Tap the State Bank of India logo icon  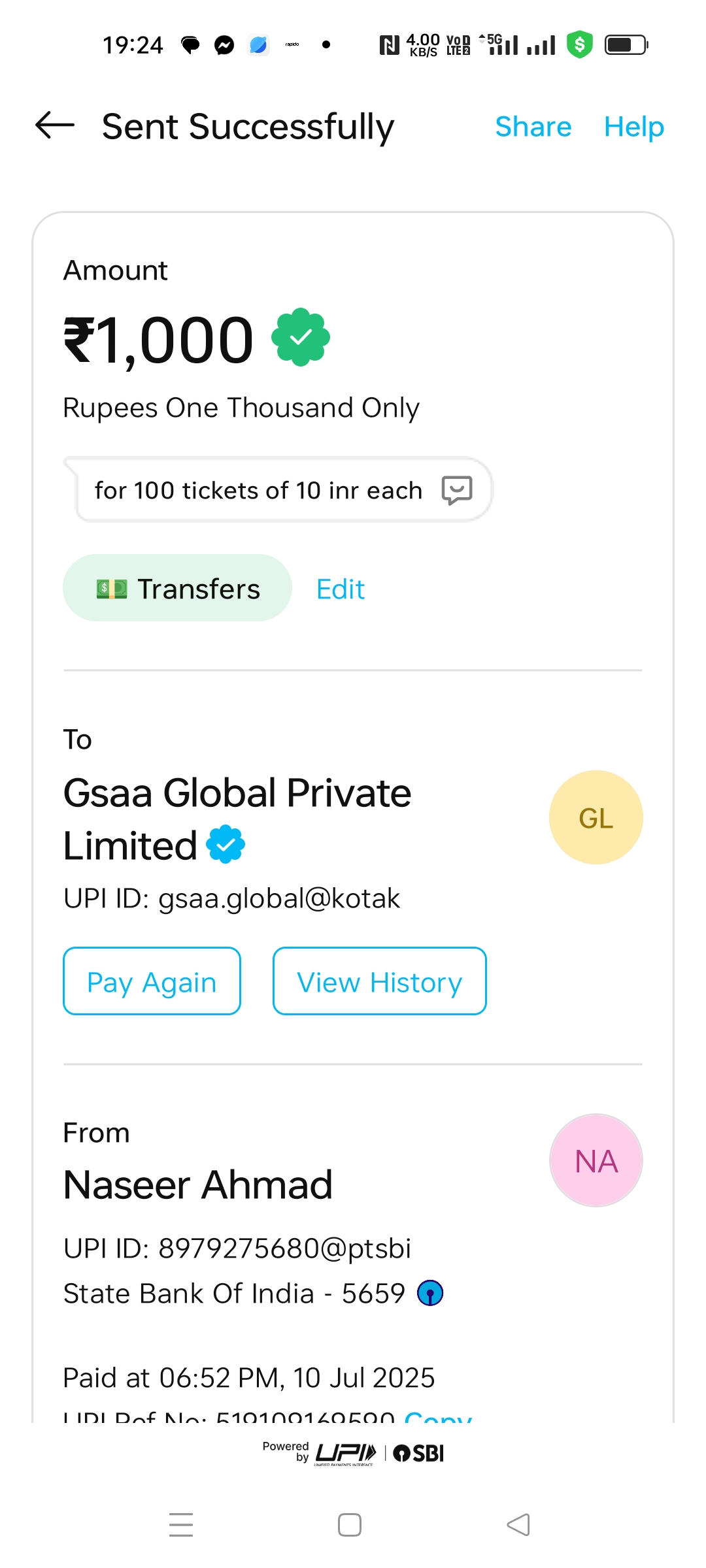430,1292
